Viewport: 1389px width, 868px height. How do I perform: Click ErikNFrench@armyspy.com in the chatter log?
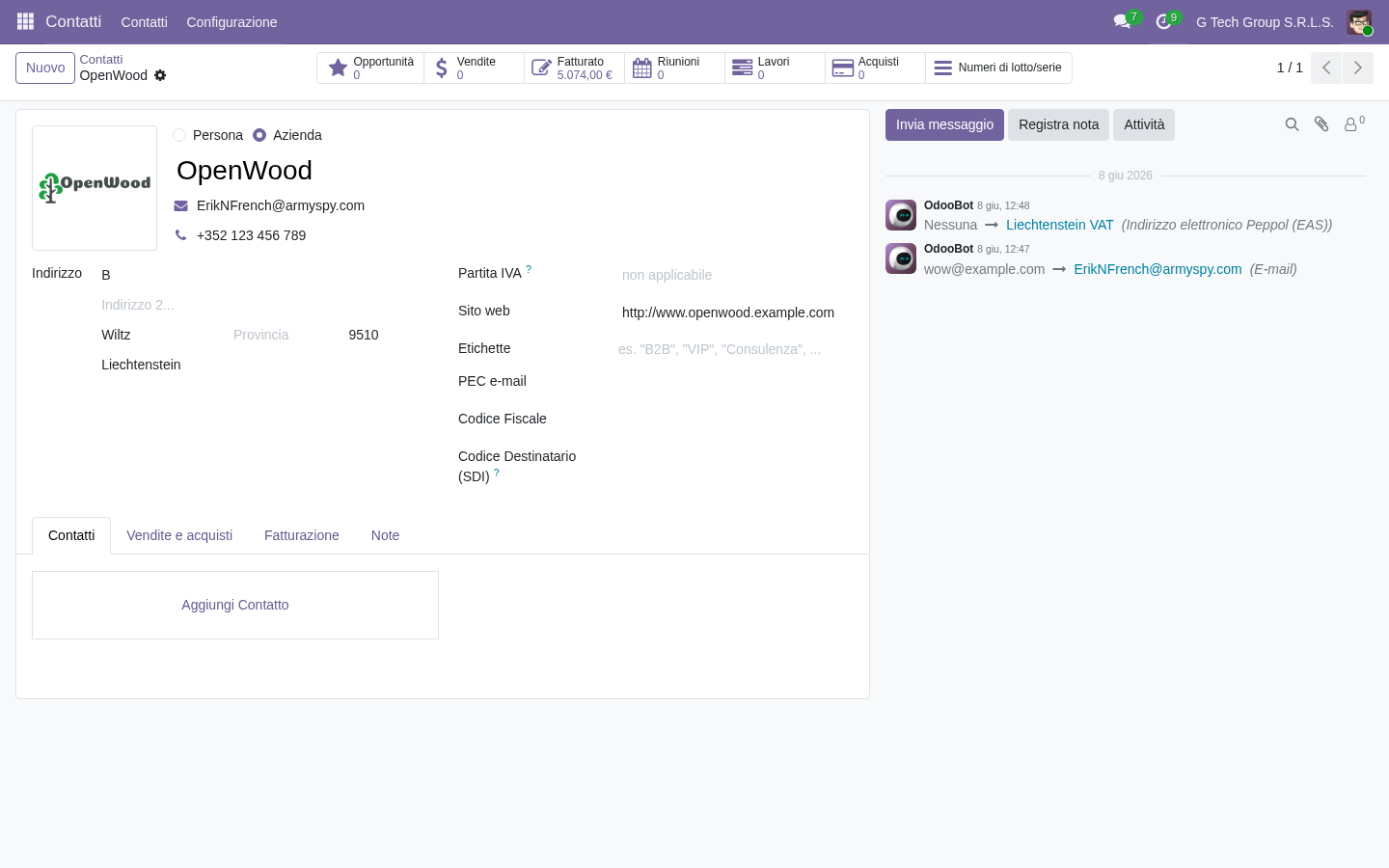(x=1157, y=269)
